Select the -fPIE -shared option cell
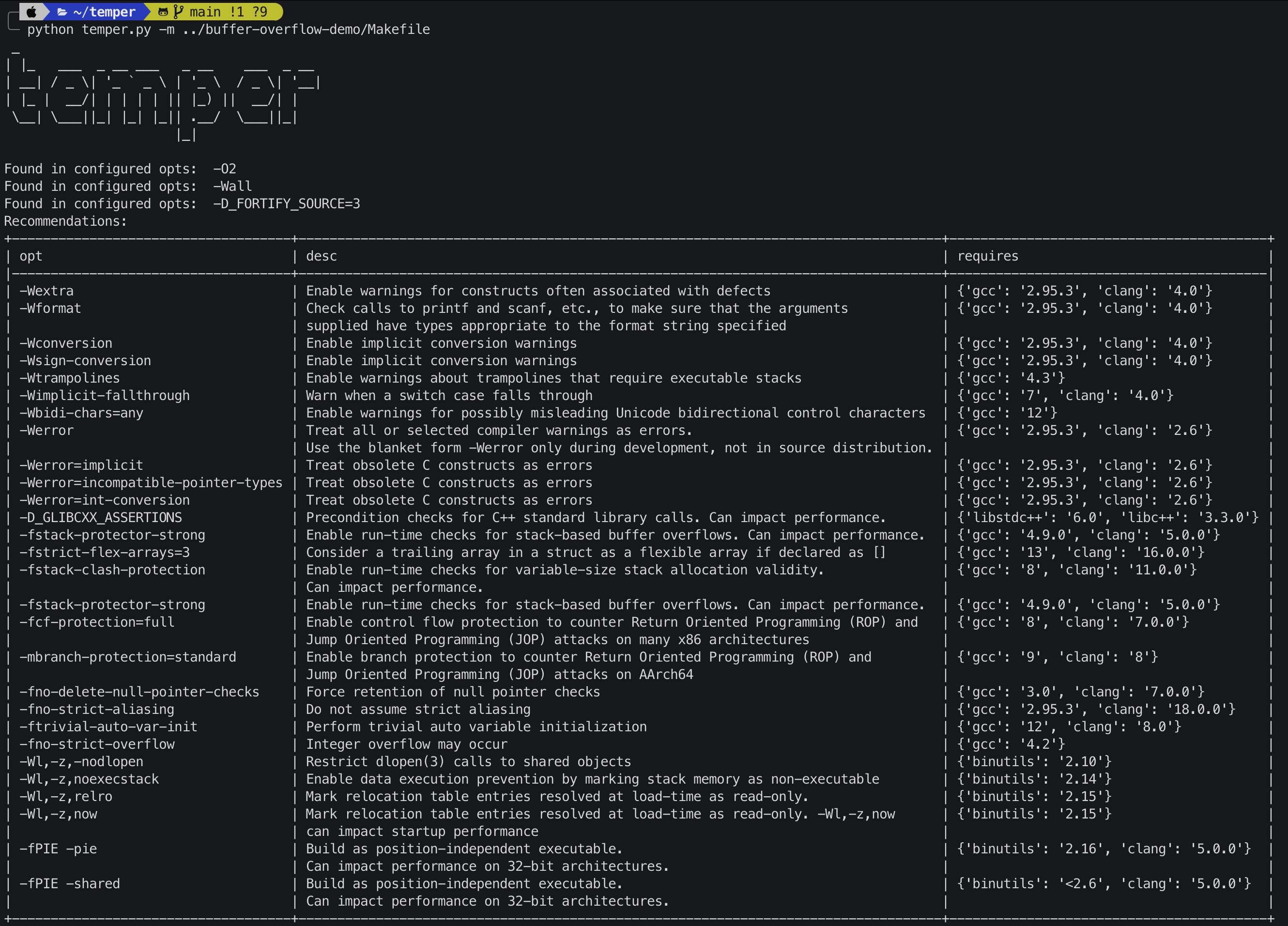The image size is (1288, 926). [x=70, y=884]
